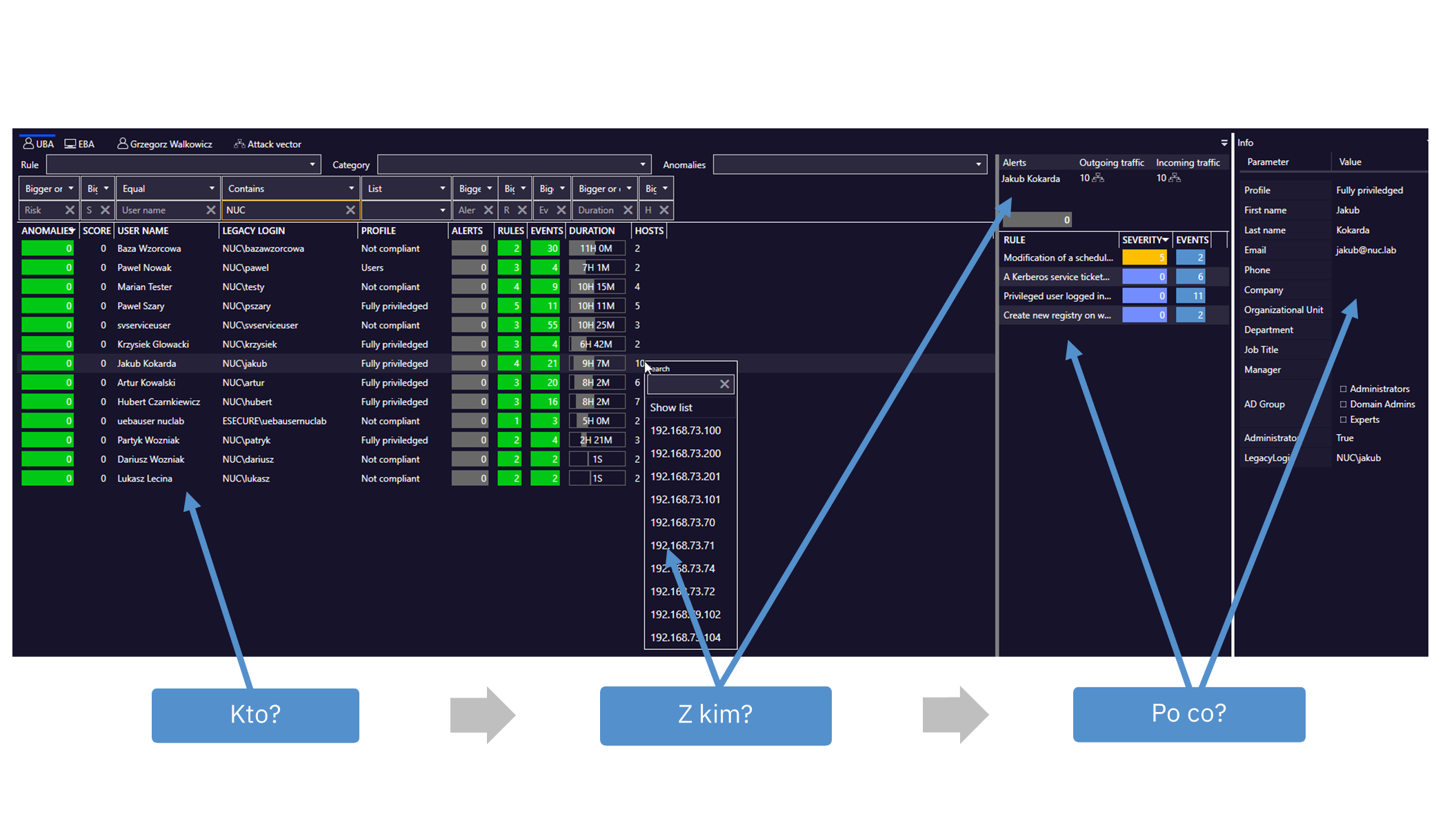The width and height of the screenshot is (1456, 819).
Task: Open the profile value dropdown below List
Action: click(406, 210)
